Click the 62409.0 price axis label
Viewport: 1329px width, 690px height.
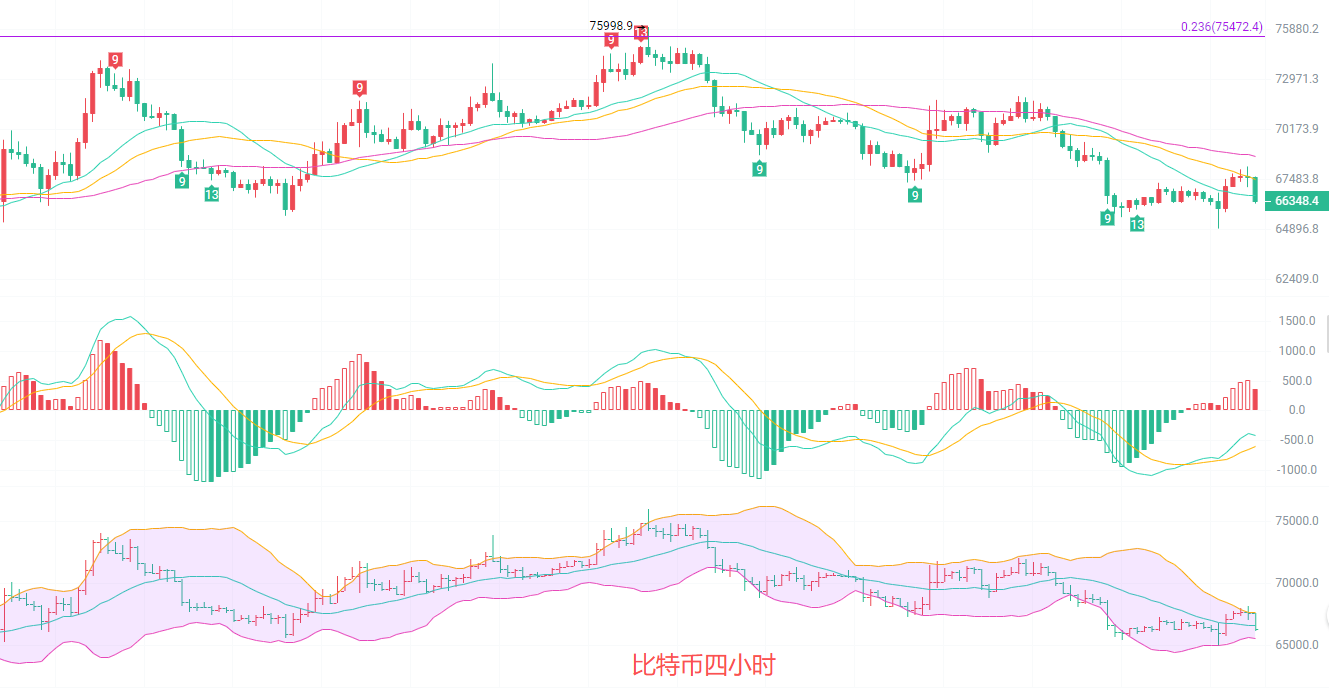click(x=1296, y=278)
